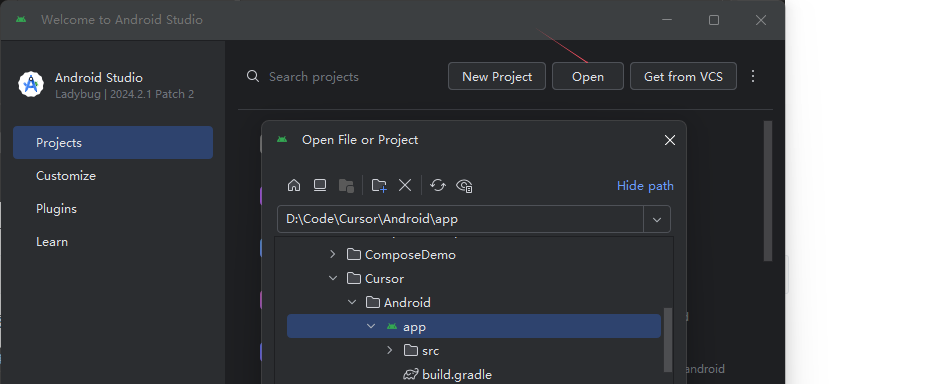Click the path input field

tap(460, 219)
